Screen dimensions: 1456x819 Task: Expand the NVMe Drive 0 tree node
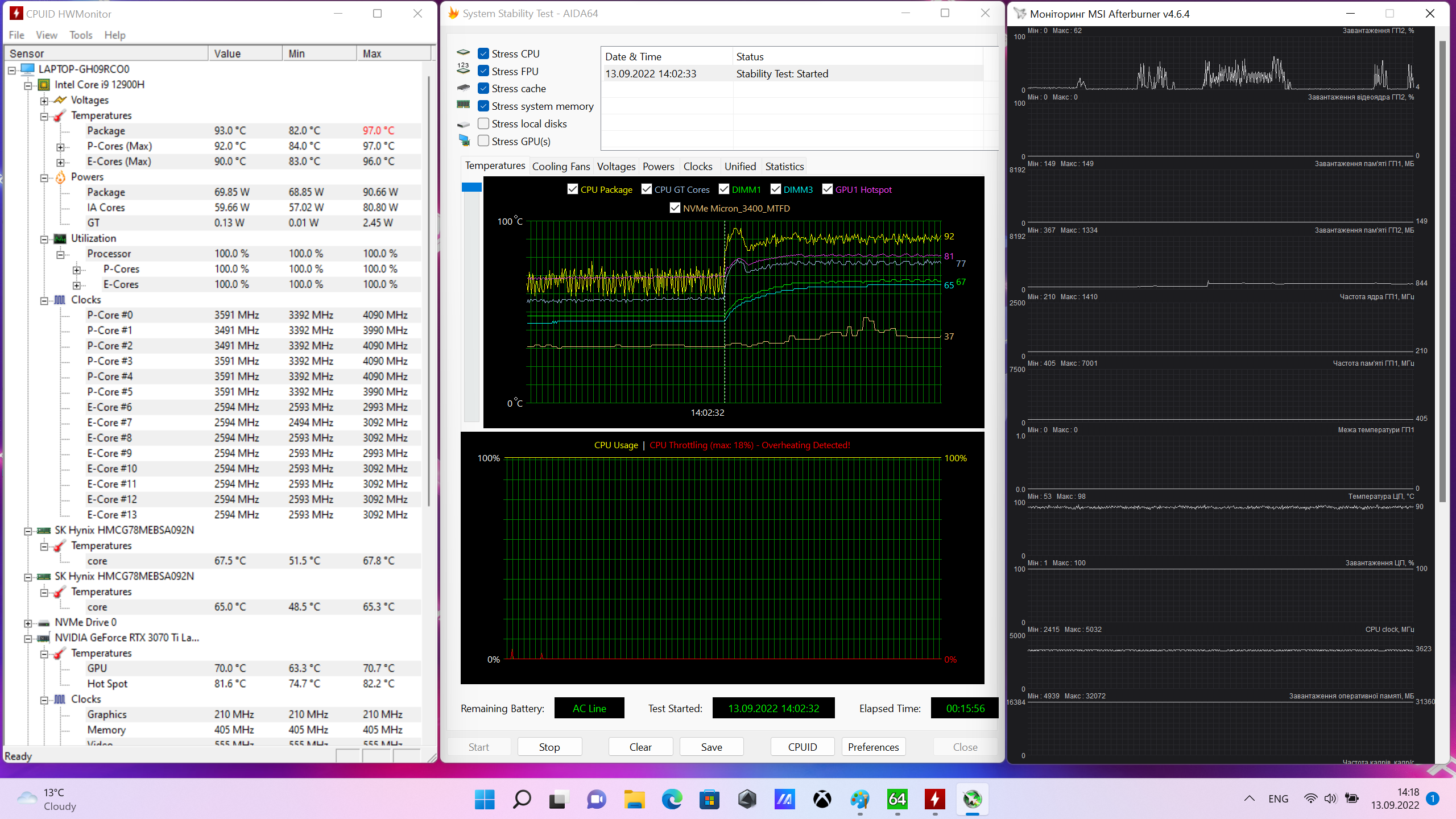pos(28,623)
